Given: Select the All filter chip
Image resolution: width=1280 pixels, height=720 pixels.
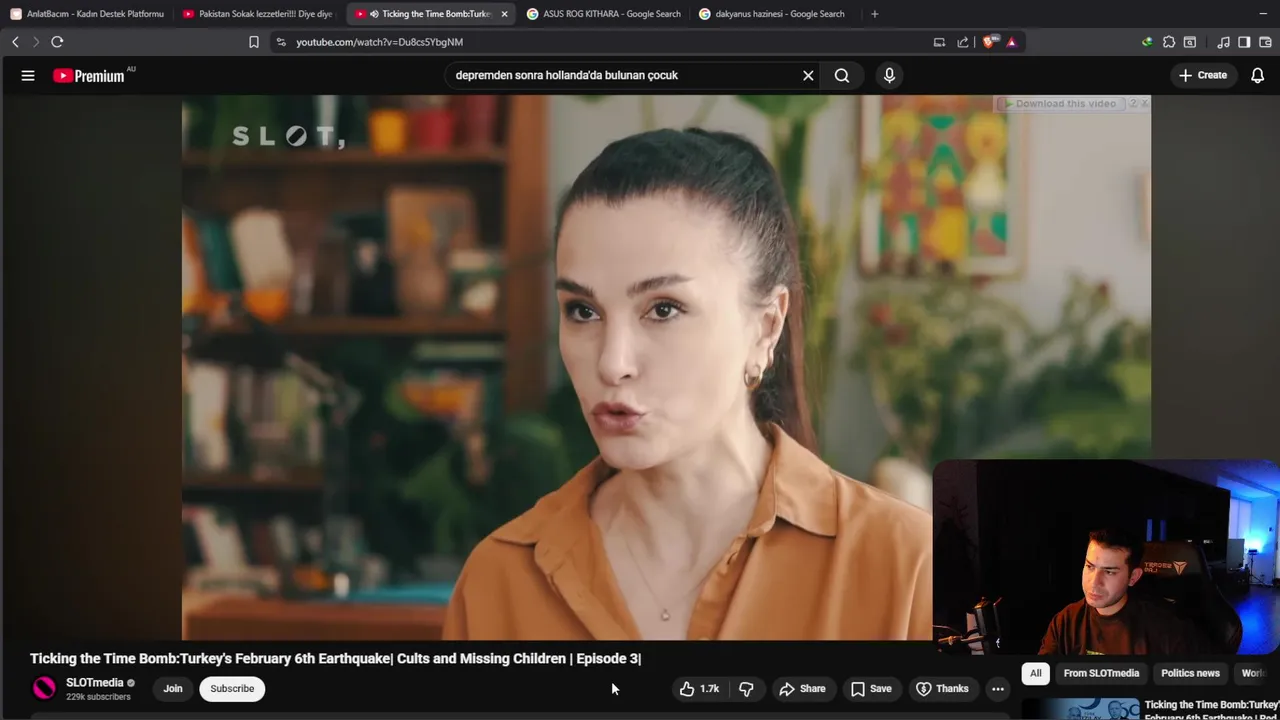Looking at the screenshot, I should pyautogui.click(x=1036, y=673).
